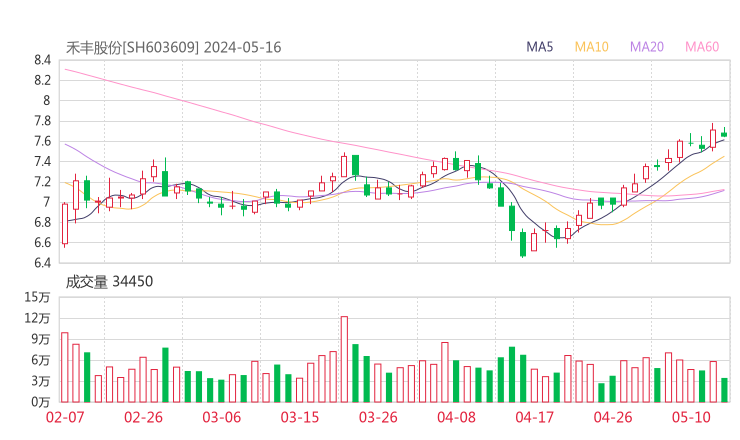
Task: Click the MA5 legend label
Action: click(539, 47)
